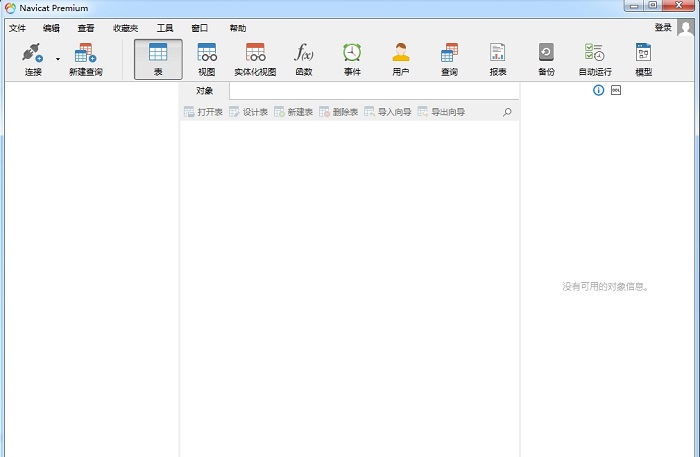This screenshot has width=700, height=457.
Task: Expand the 连接 dropdown arrow
Action: coord(57,59)
